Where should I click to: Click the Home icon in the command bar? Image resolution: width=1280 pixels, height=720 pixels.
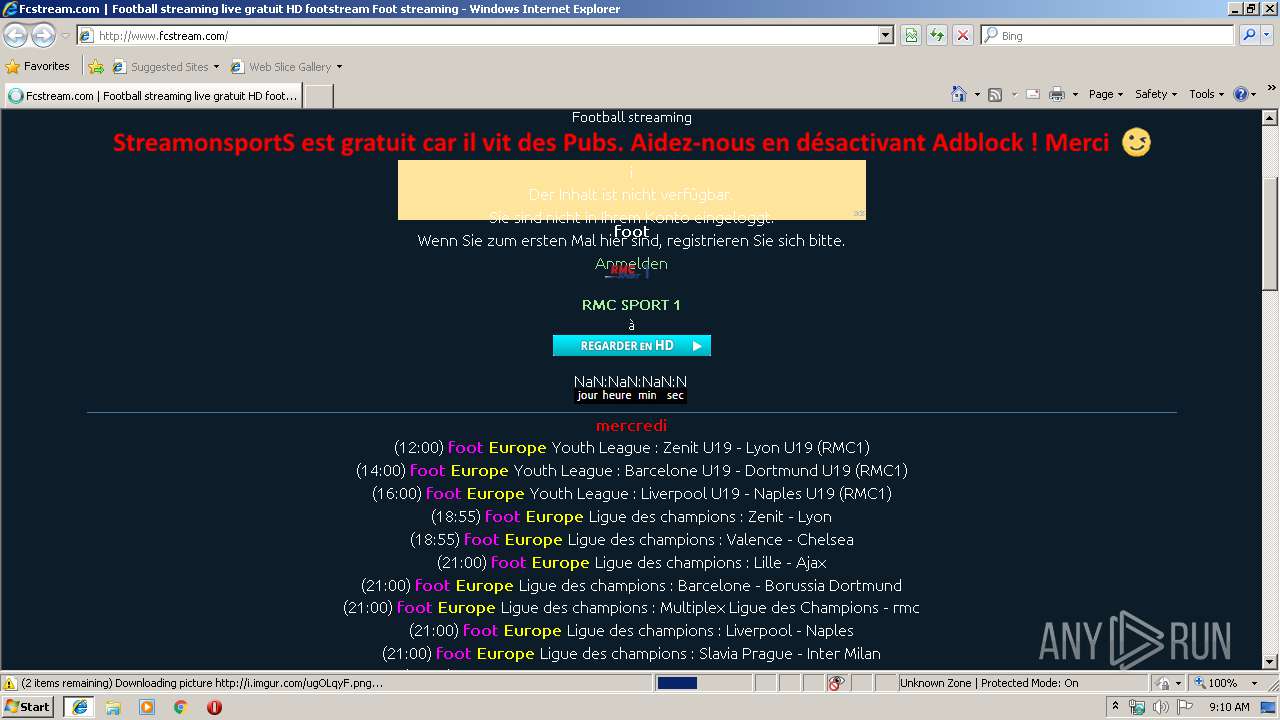pyautogui.click(x=958, y=94)
